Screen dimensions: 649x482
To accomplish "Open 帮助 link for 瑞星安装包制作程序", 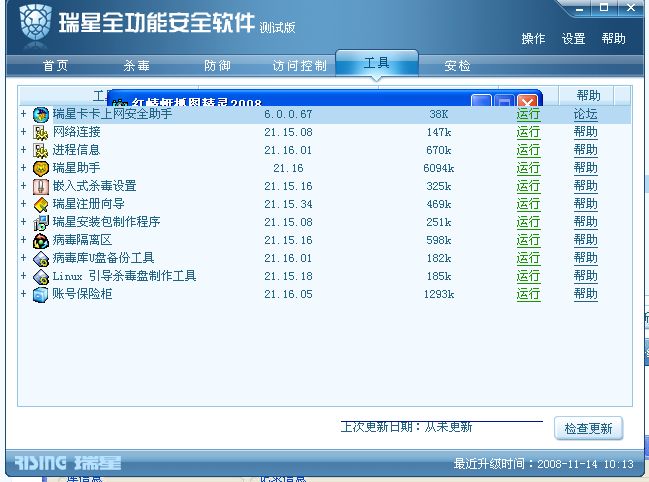I will click(586, 222).
